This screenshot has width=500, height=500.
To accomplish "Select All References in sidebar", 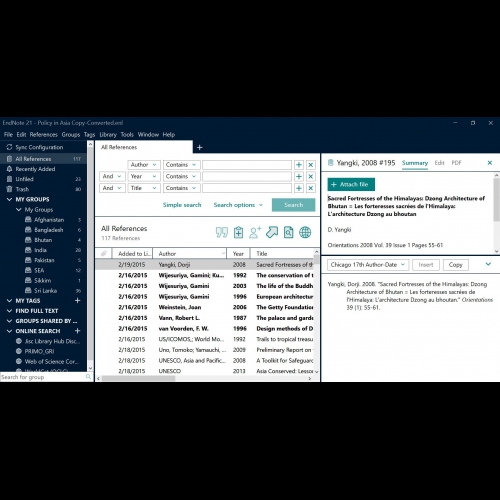I will click(x=43, y=159).
